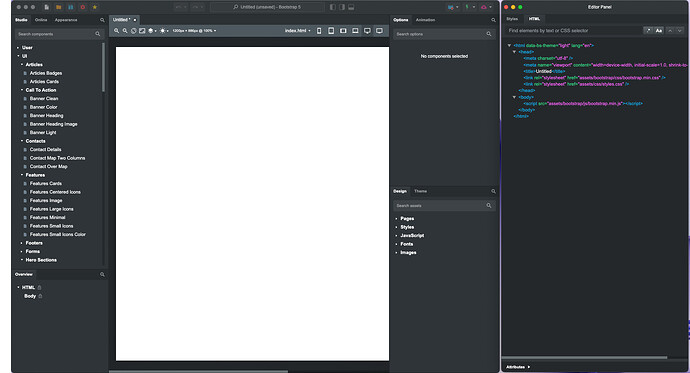Click the Editor Panel horizontal scrollbar
Image resolution: width=690 pixels, height=373 pixels.
click(584, 358)
